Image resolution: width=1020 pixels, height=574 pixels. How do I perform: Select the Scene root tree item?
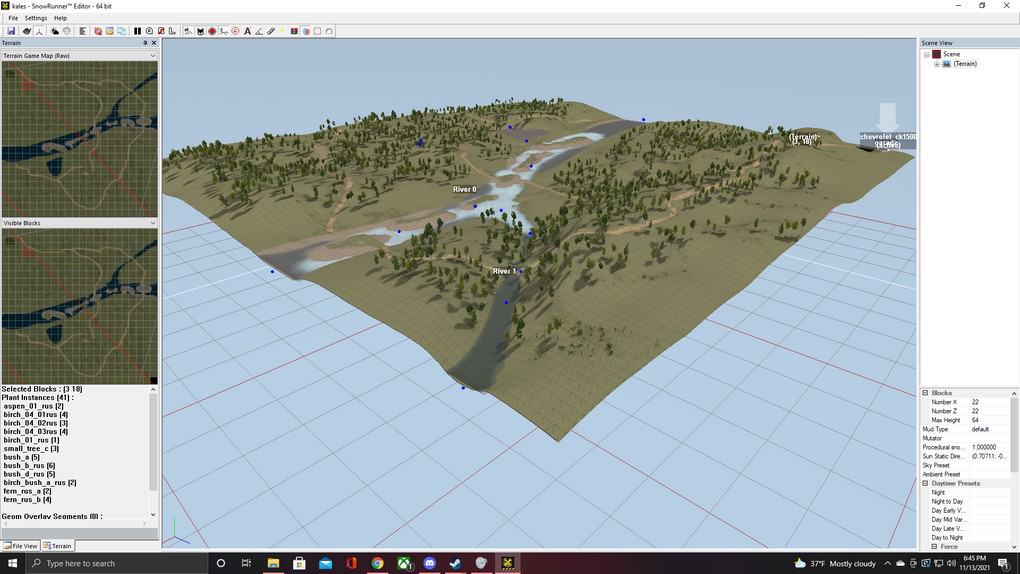click(x=951, y=54)
